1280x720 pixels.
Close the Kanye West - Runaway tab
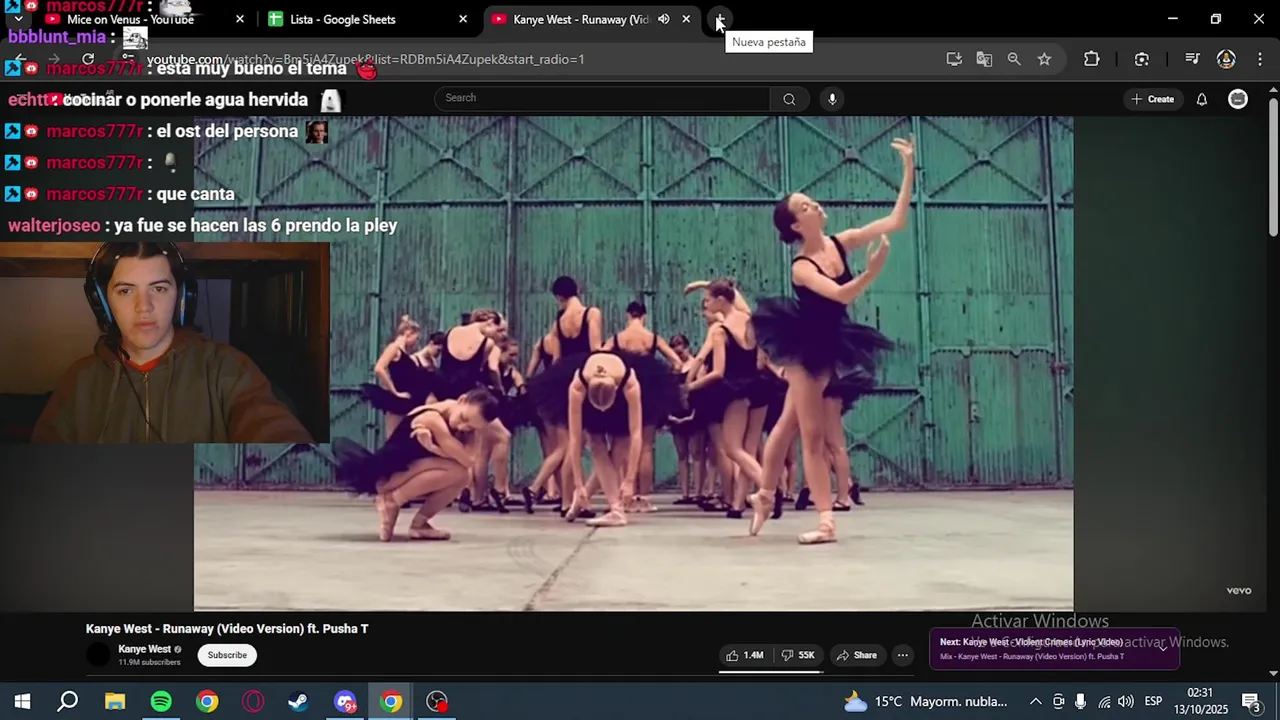[x=686, y=19]
